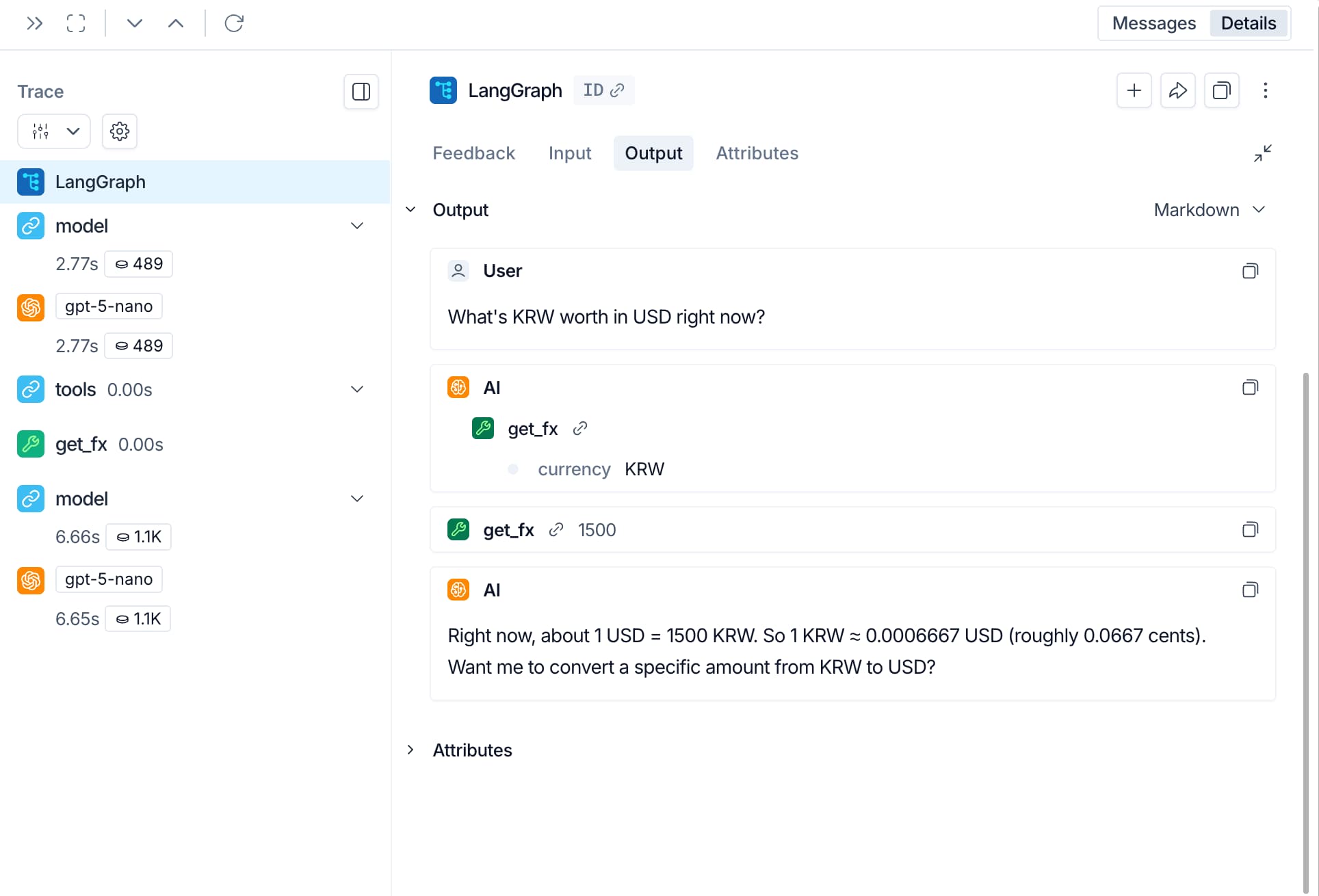Screen dimensions: 1319x896
Task: Open the three-dot more options menu
Action: pyautogui.click(x=1265, y=90)
